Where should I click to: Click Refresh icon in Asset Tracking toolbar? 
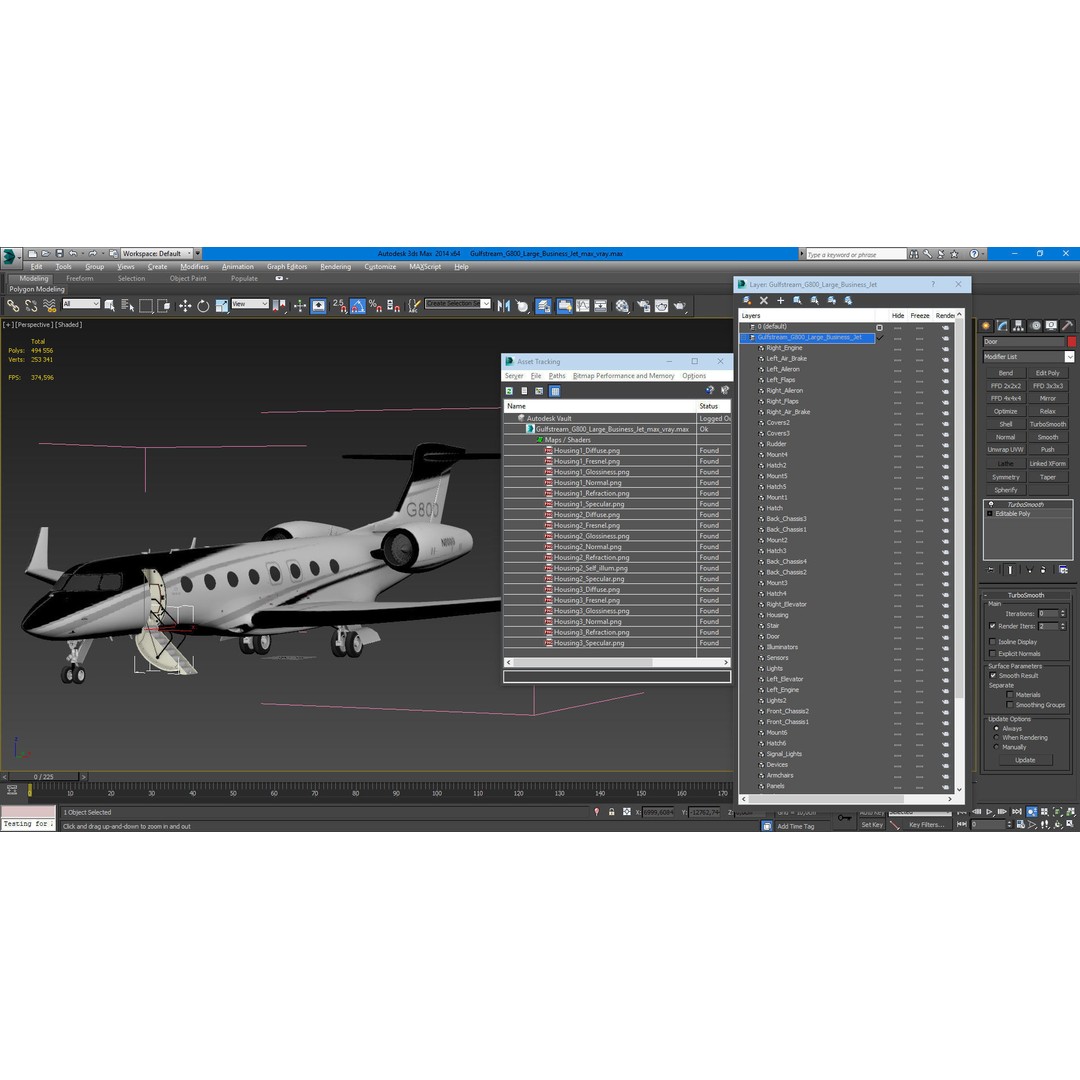pyautogui.click(x=510, y=391)
